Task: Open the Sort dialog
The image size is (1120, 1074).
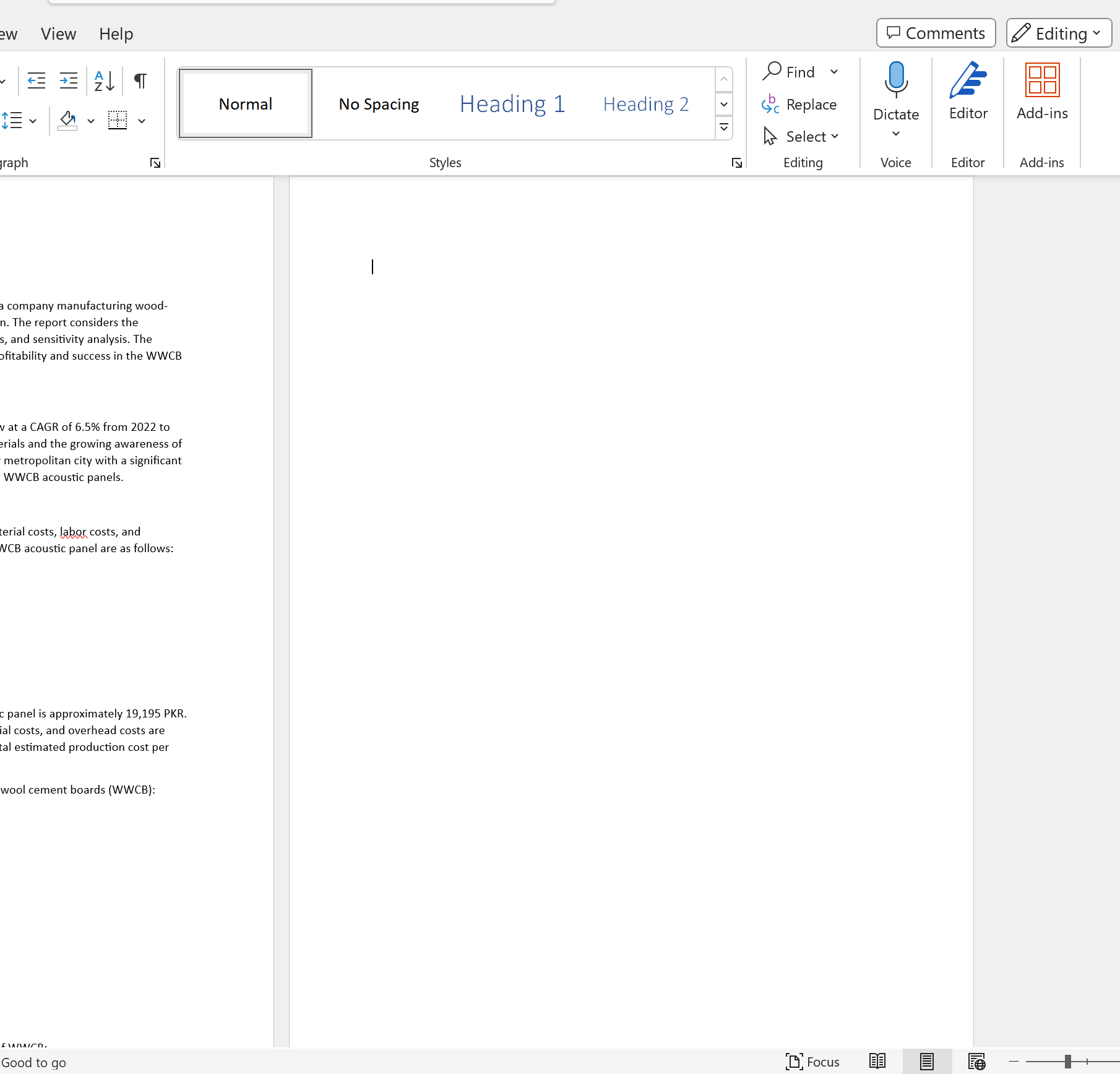Action: (103, 81)
